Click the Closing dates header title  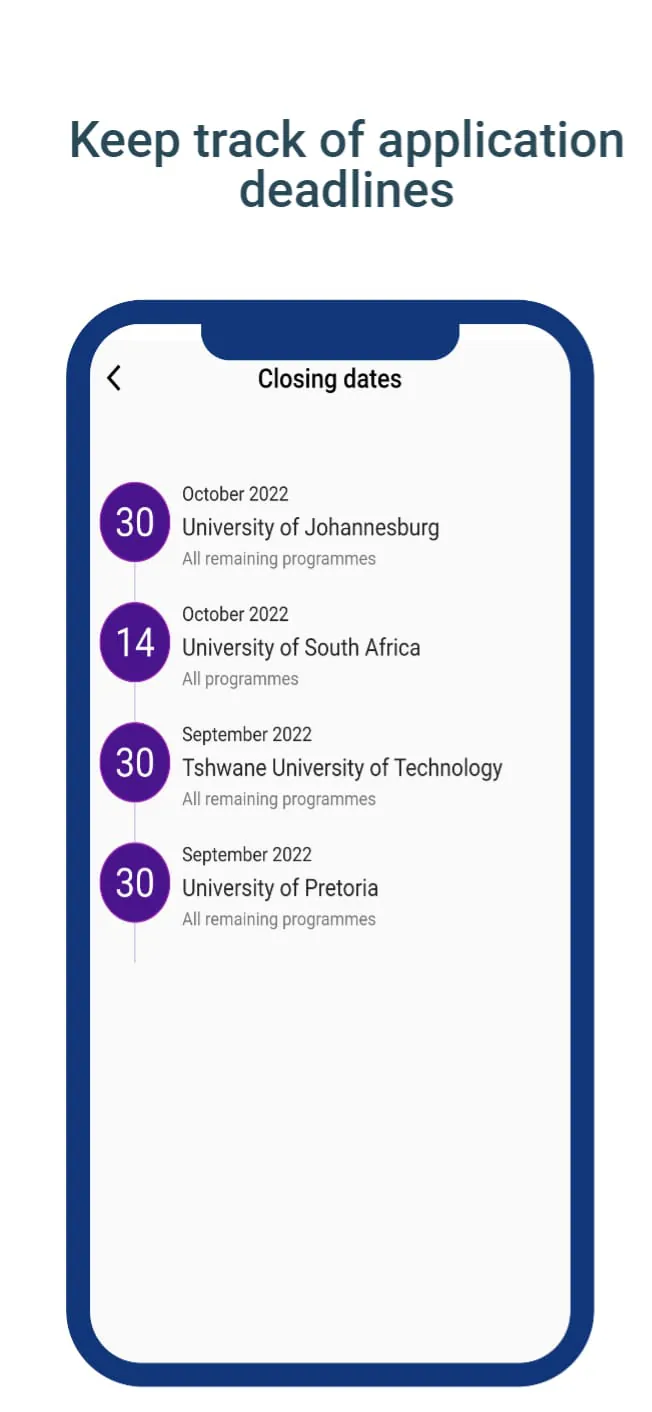pos(330,378)
